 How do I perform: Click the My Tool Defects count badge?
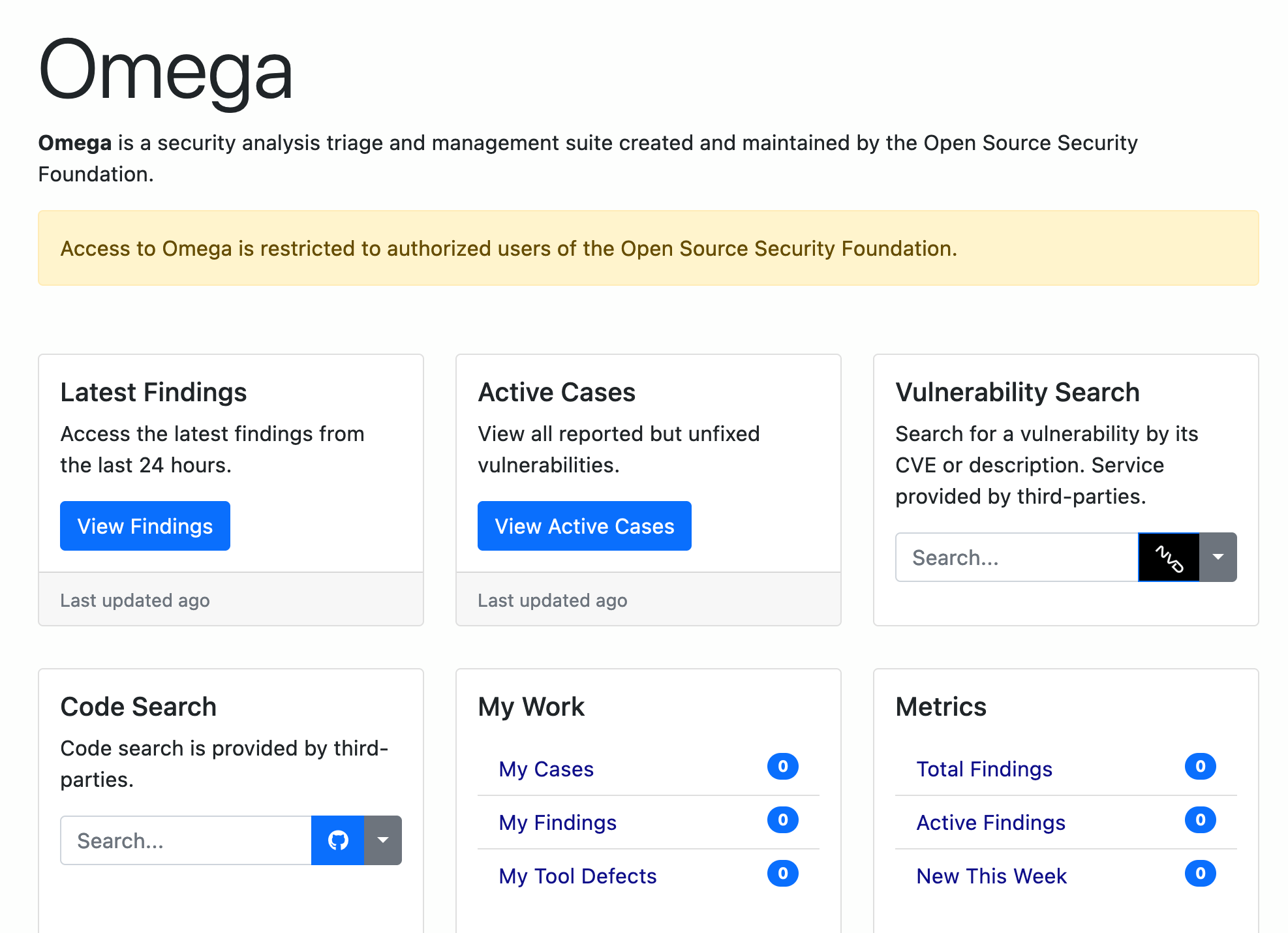pyautogui.click(x=782, y=874)
